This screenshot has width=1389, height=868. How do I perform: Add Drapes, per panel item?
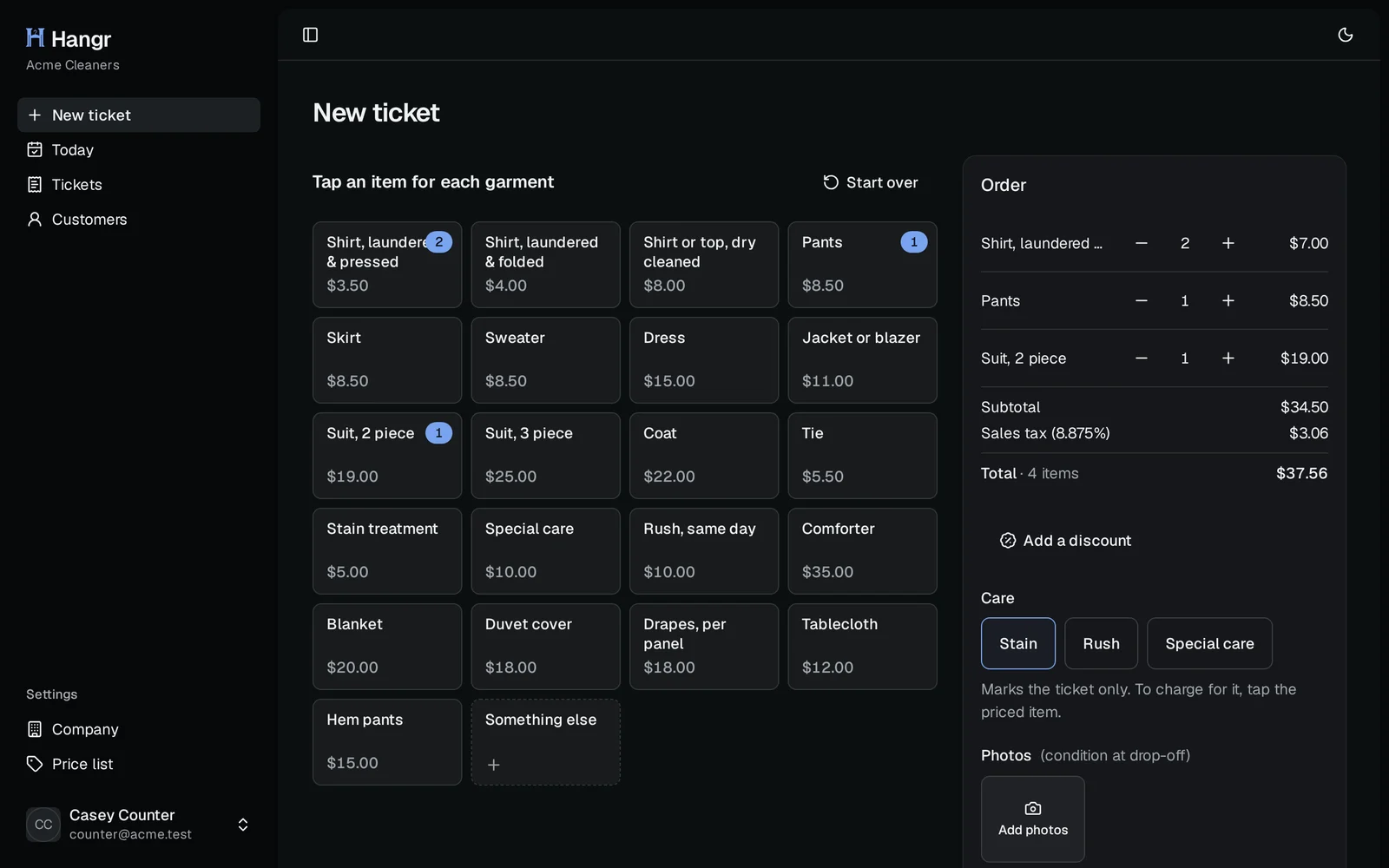(x=704, y=647)
